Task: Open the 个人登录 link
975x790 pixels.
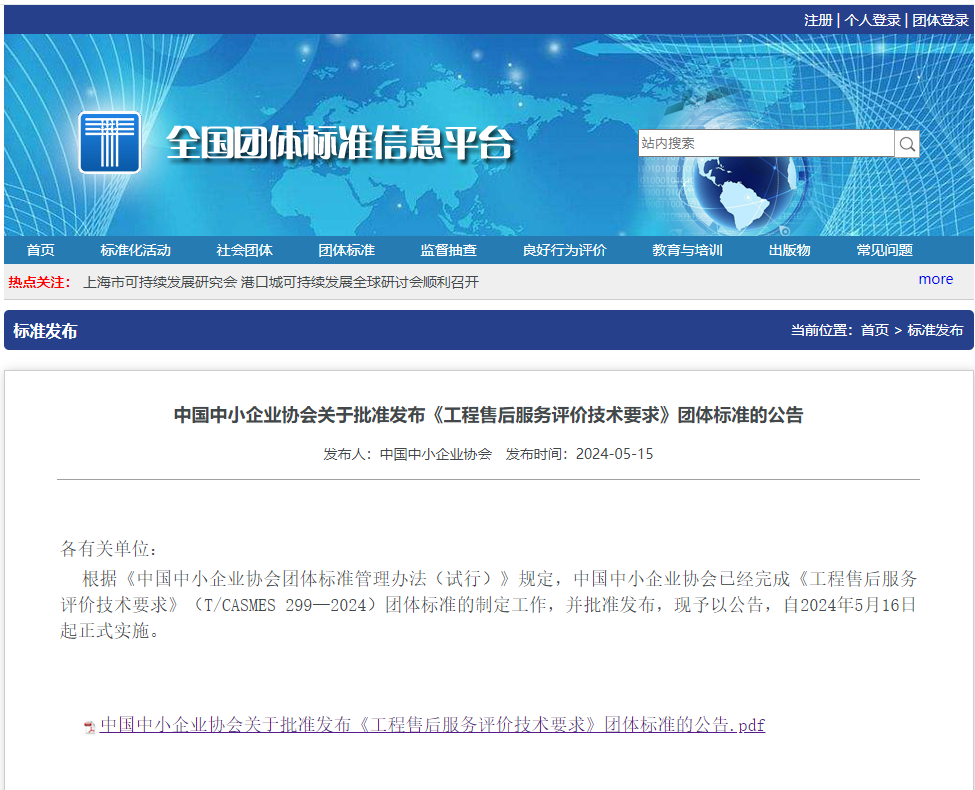Action: pyautogui.click(x=872, y=20)
